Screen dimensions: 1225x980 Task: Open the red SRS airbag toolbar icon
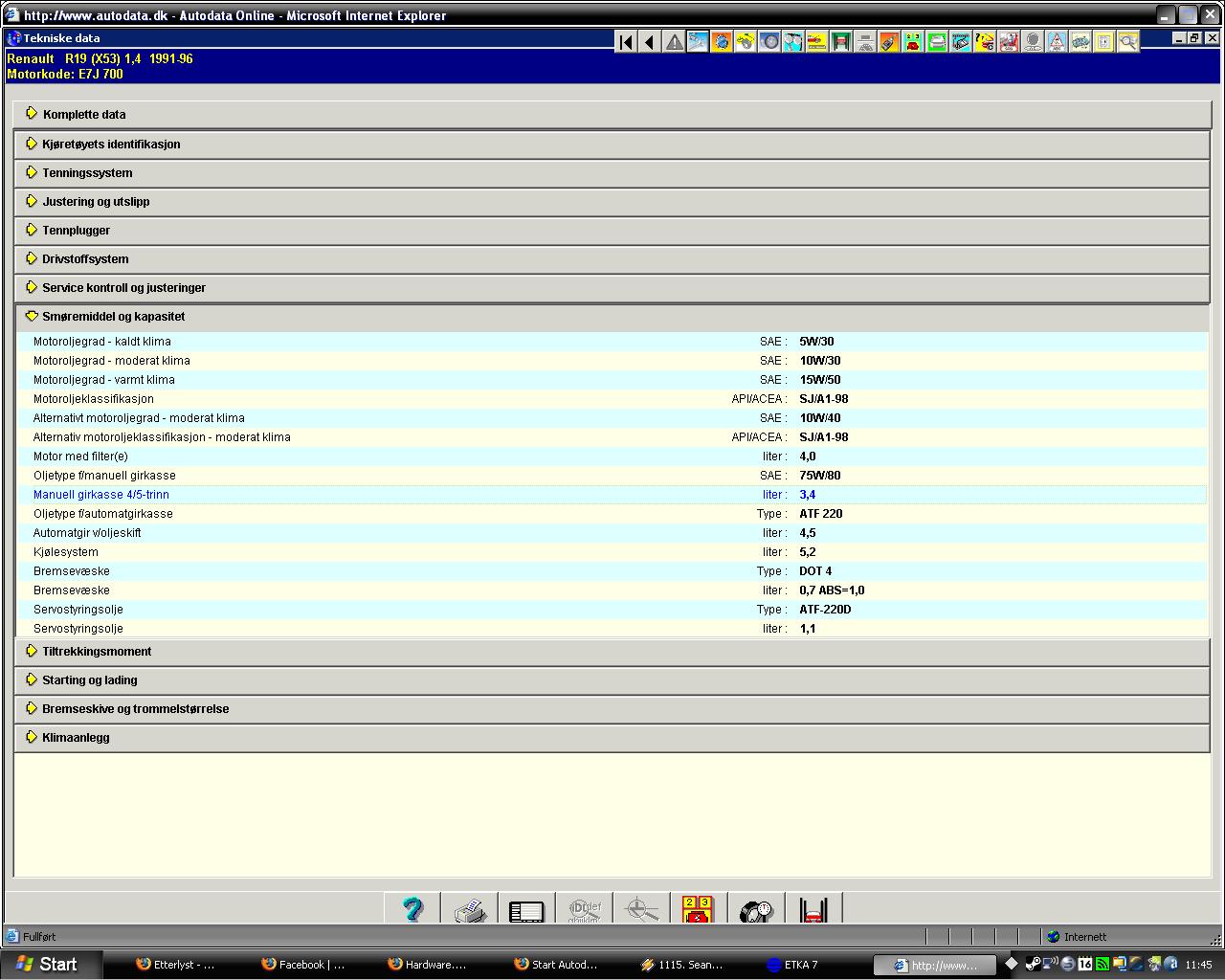1009,41
